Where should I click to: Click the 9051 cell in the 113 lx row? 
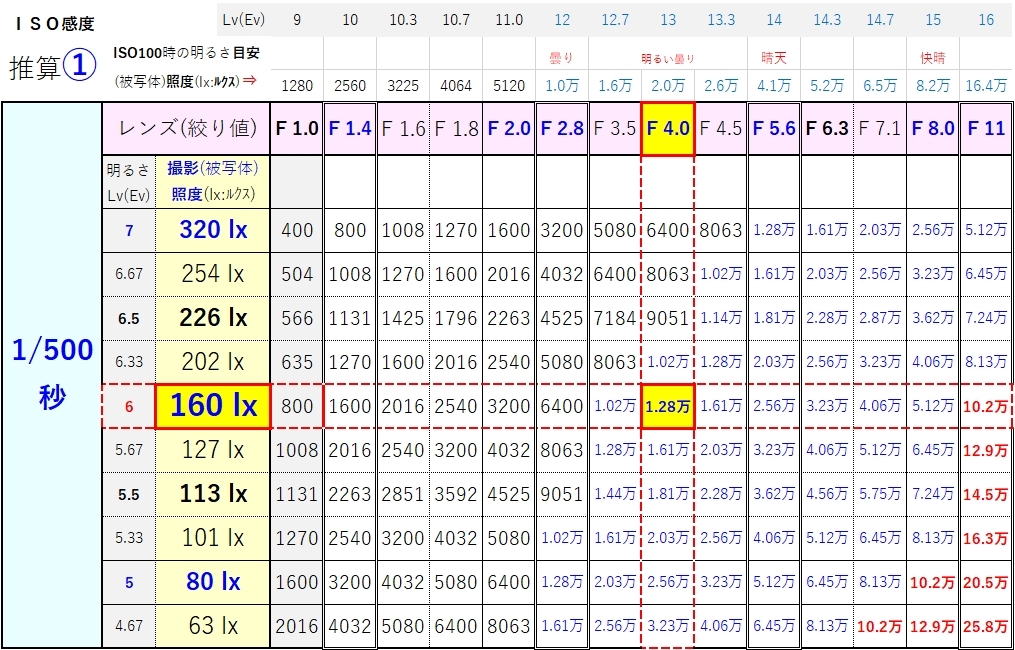(562, 494)
